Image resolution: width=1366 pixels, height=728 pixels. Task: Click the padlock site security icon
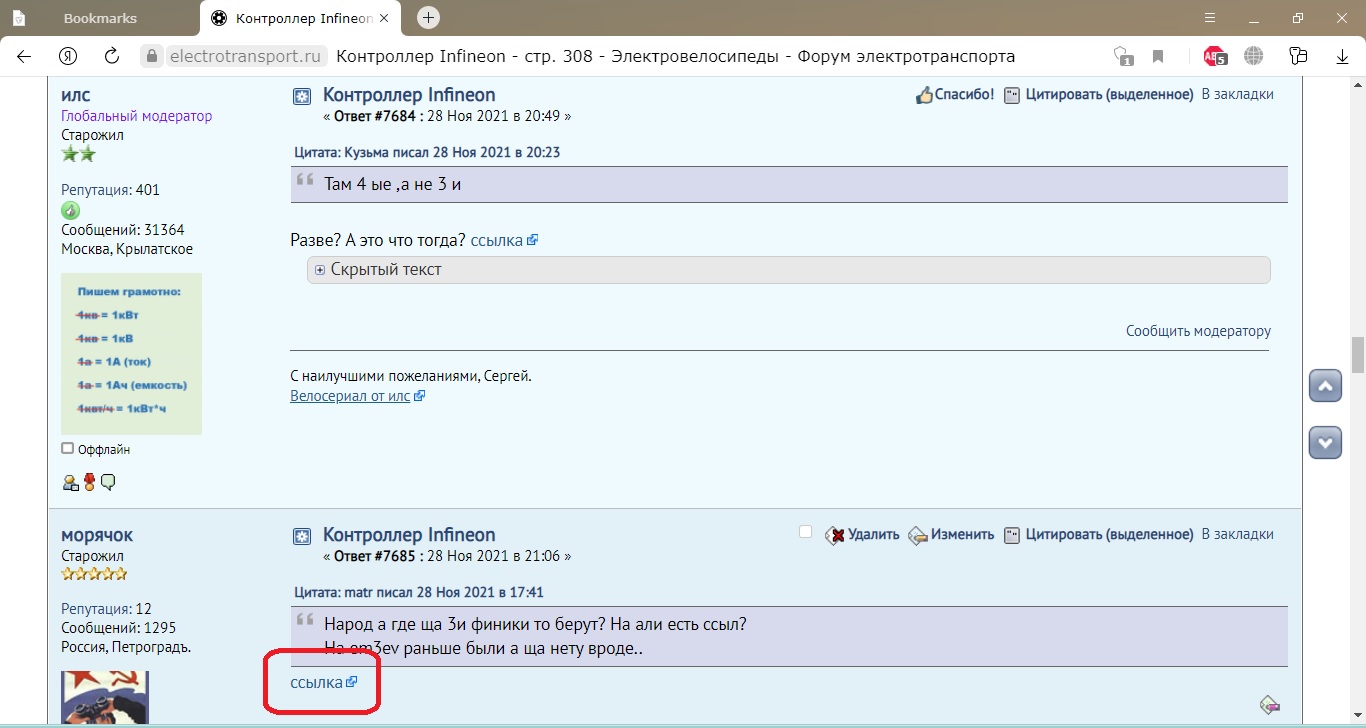tap(151, 56)
